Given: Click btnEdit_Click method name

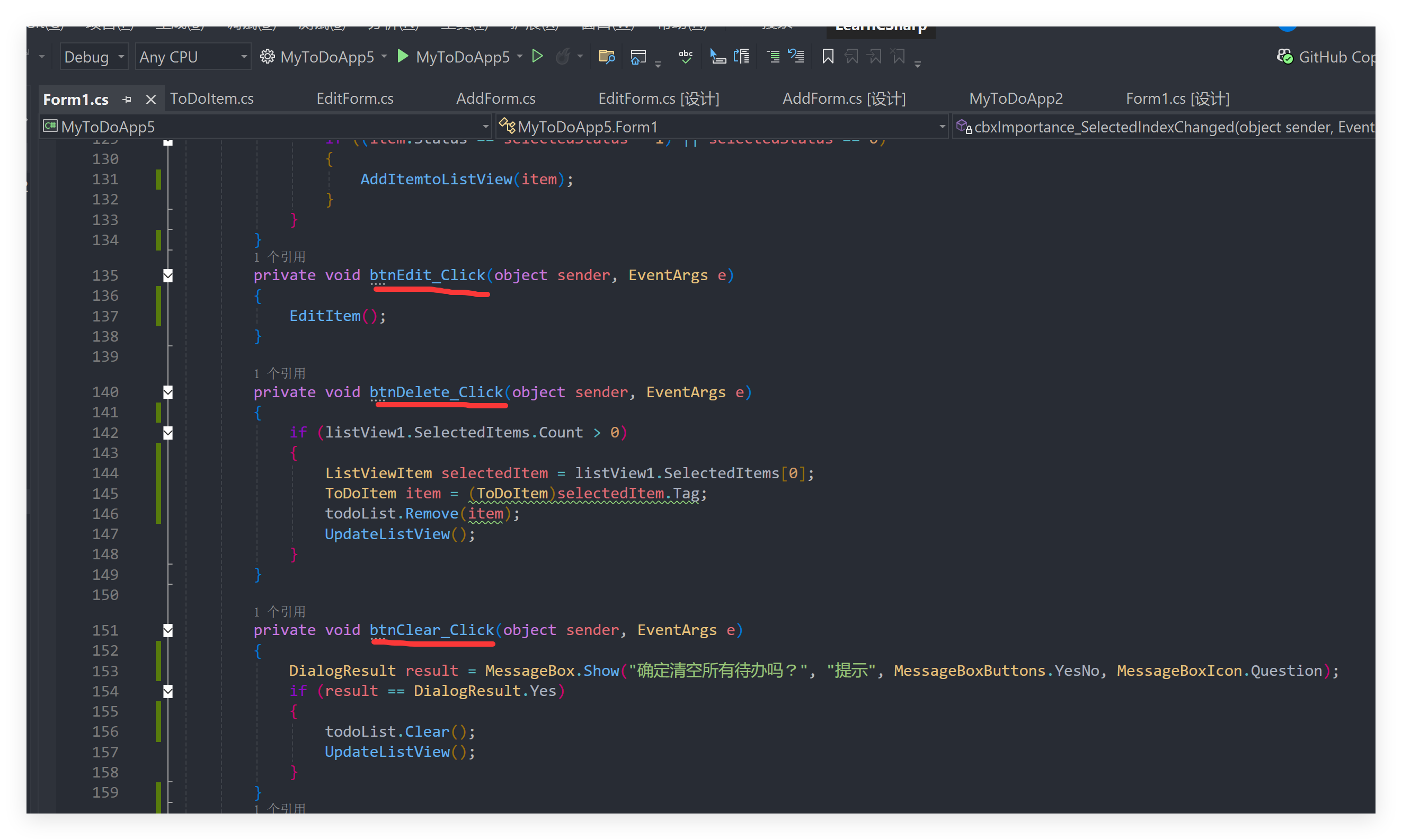Looking at the screenshot, I should [428, 275].
